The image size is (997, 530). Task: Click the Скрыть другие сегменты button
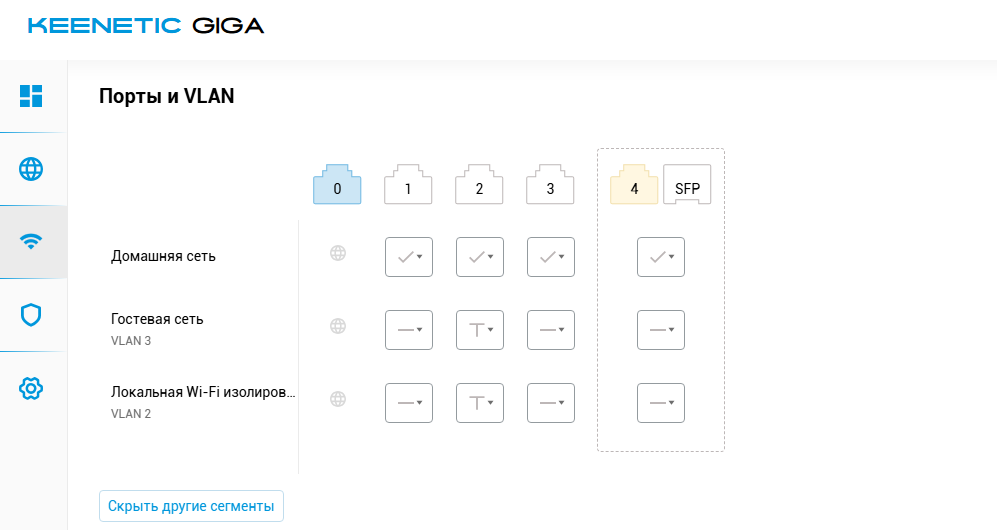(191, 506)
